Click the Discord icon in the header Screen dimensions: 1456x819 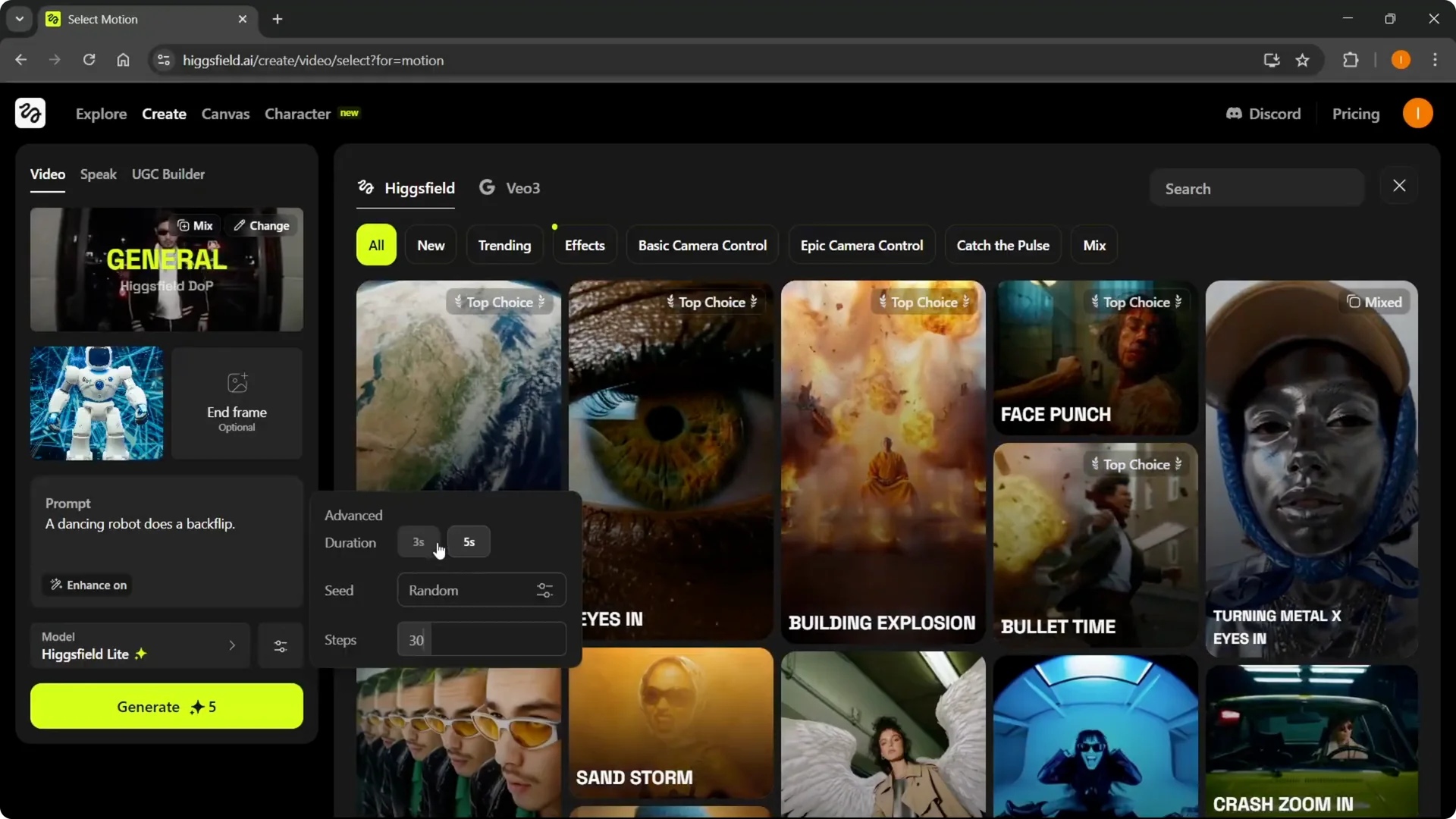click(x=1235, y=113)
